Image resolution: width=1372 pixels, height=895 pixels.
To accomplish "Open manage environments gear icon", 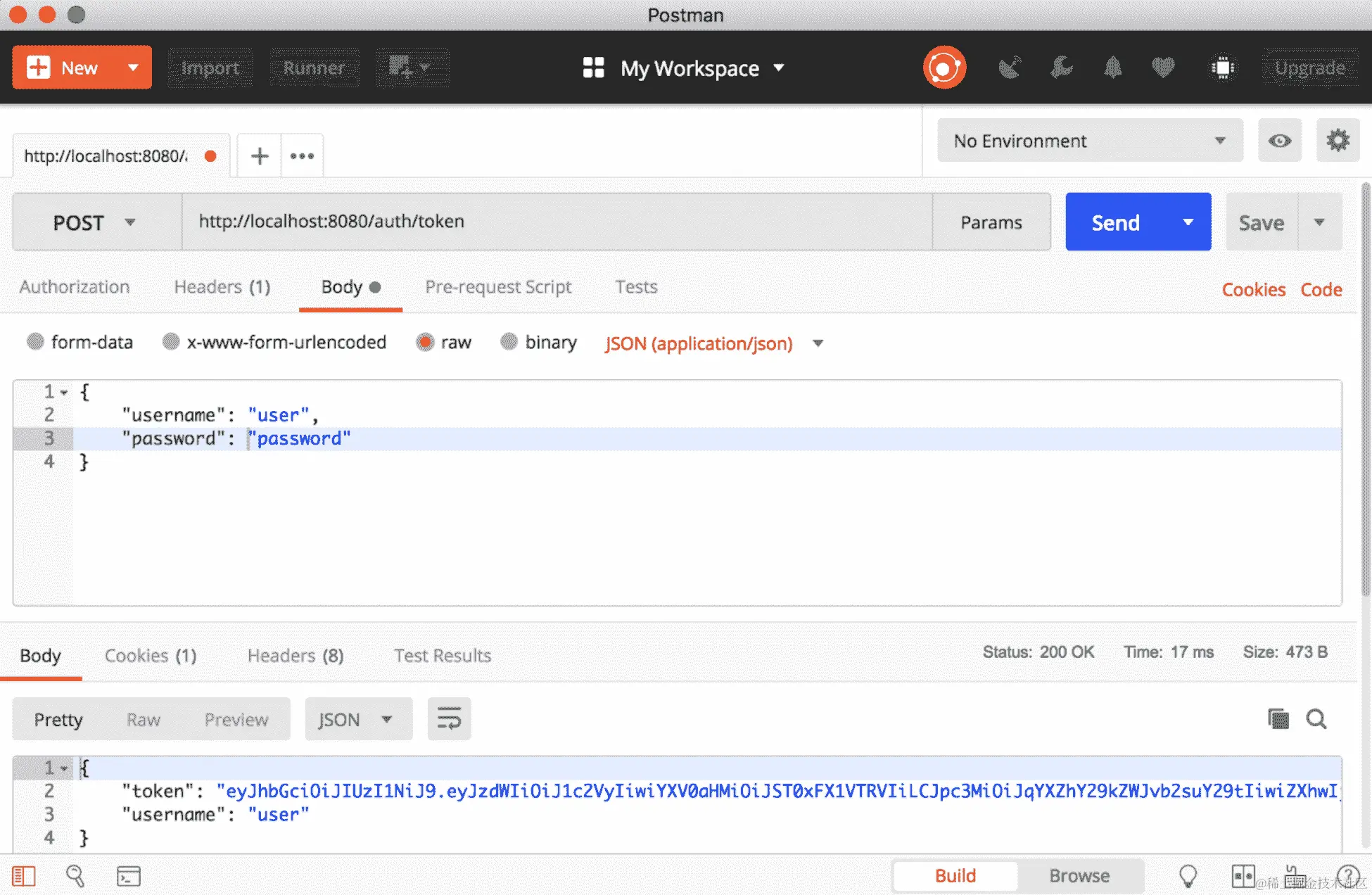I will point(1338,141).
